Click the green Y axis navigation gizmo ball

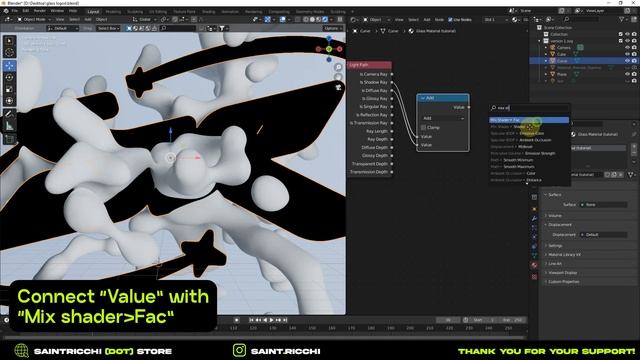329,49
